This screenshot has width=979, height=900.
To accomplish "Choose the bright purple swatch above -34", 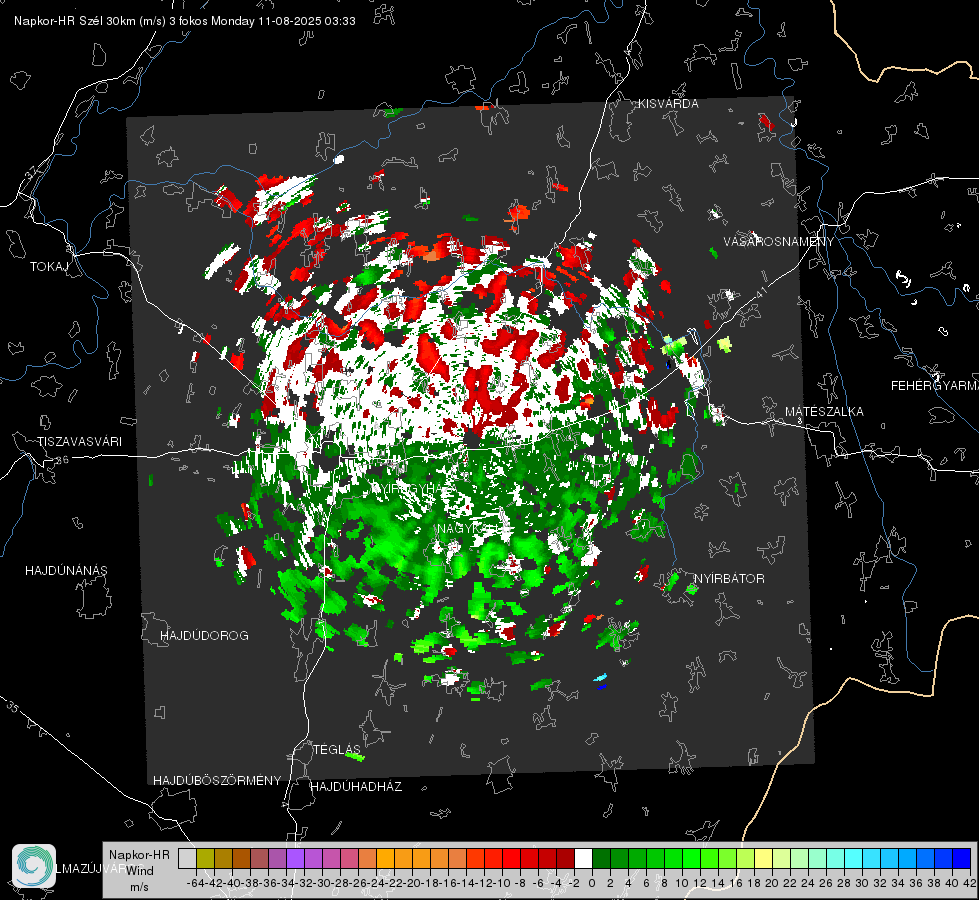I will 295,858.
